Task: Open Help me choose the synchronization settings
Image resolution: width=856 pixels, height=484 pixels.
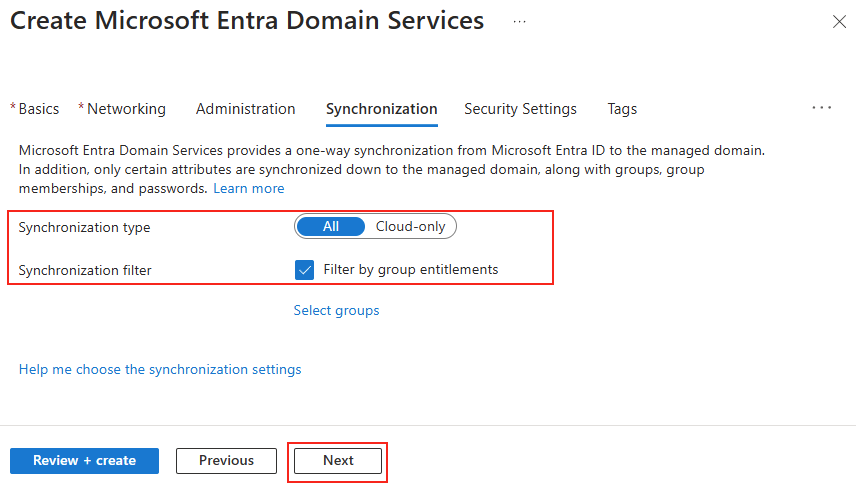Action: tap(160, 369)
